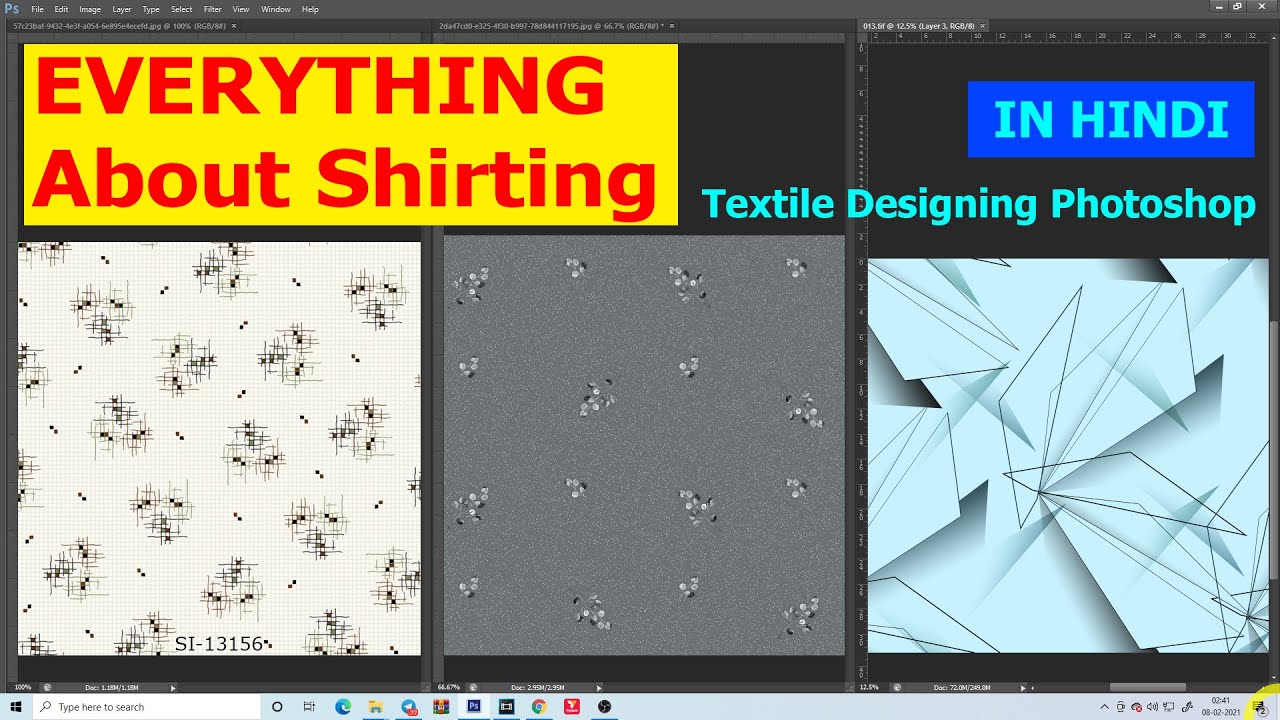The image size is (1280, 720).
Task: Open the View menu
Action: pyautogui.click(x=241, y=9)
